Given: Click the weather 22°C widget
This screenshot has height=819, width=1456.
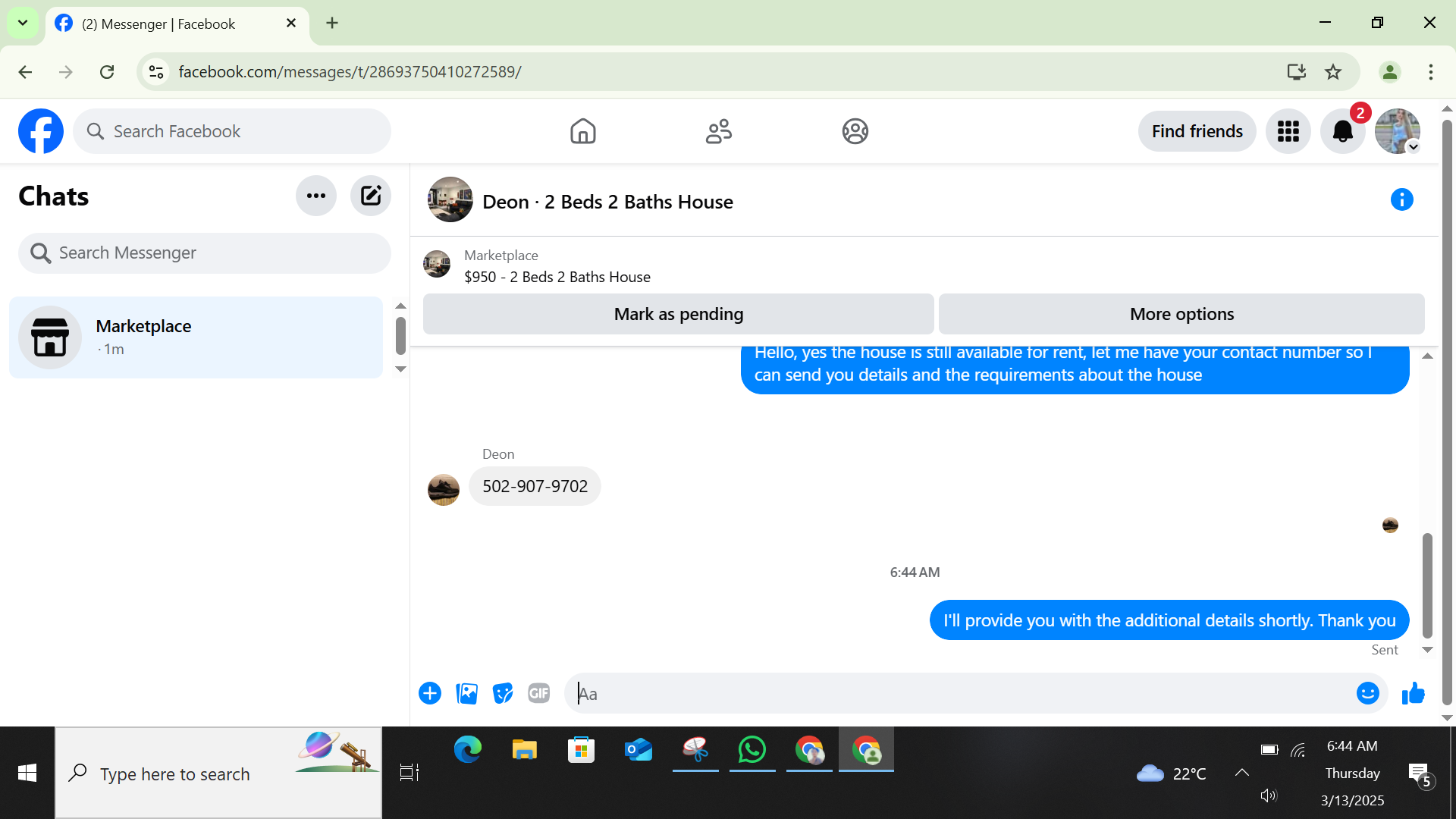Looking at the screenshot, I should [1171, 773].
